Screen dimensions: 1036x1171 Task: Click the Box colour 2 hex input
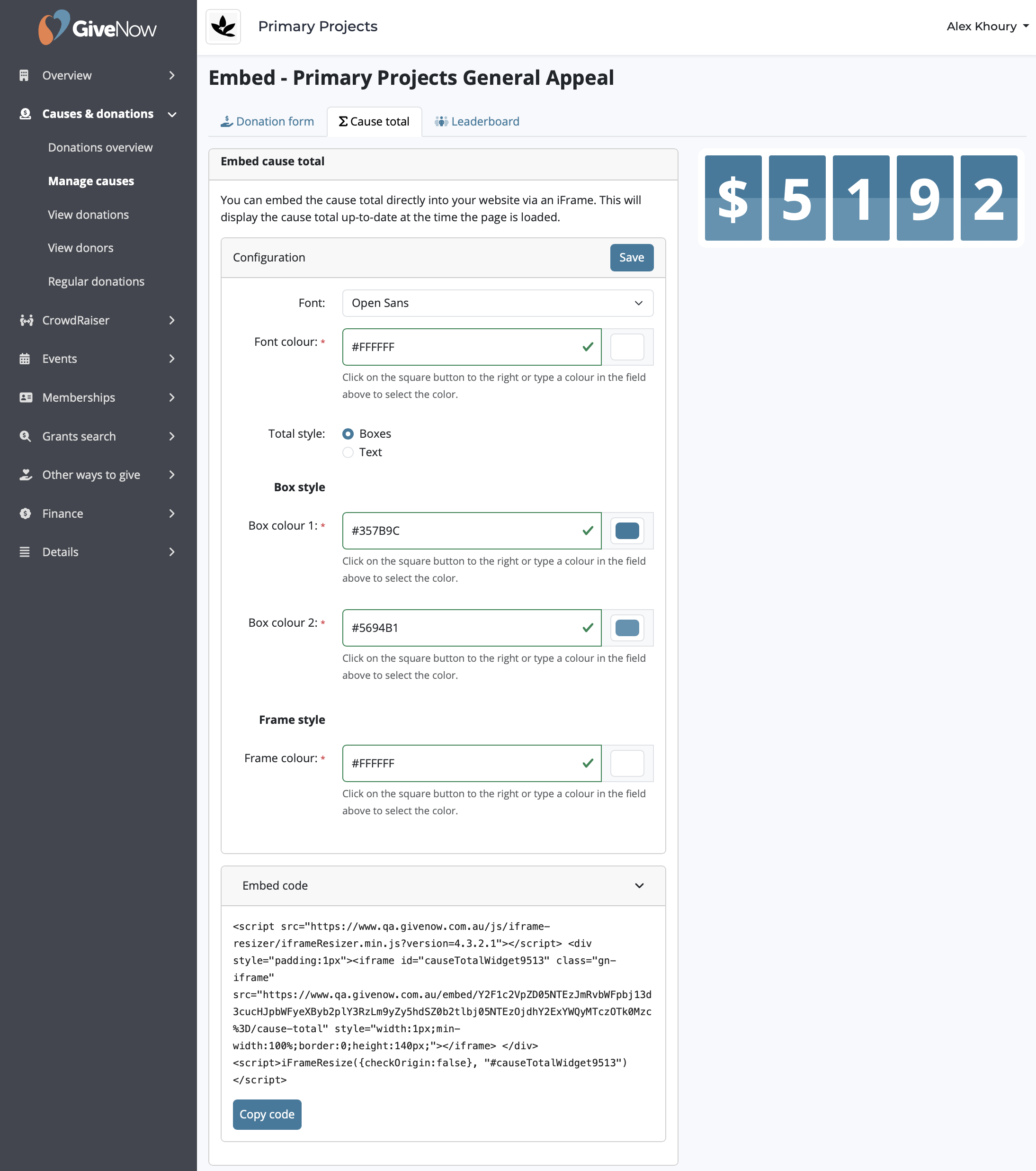pos(472,628)
